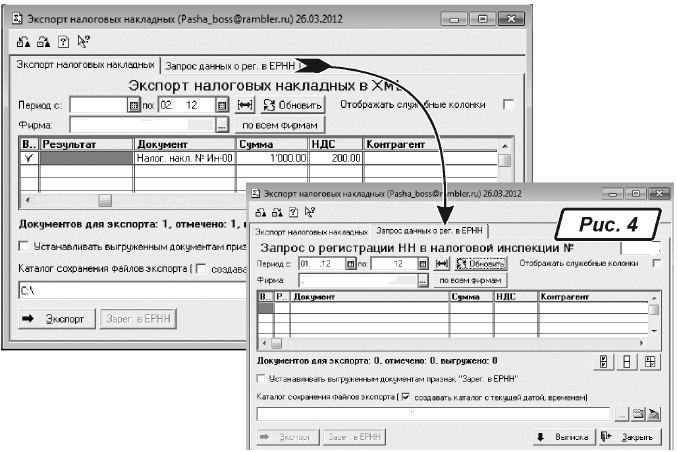Toggle the Отображать служебные колонки checkbox in back window
The image size is (677, 452).
point(508,103)
